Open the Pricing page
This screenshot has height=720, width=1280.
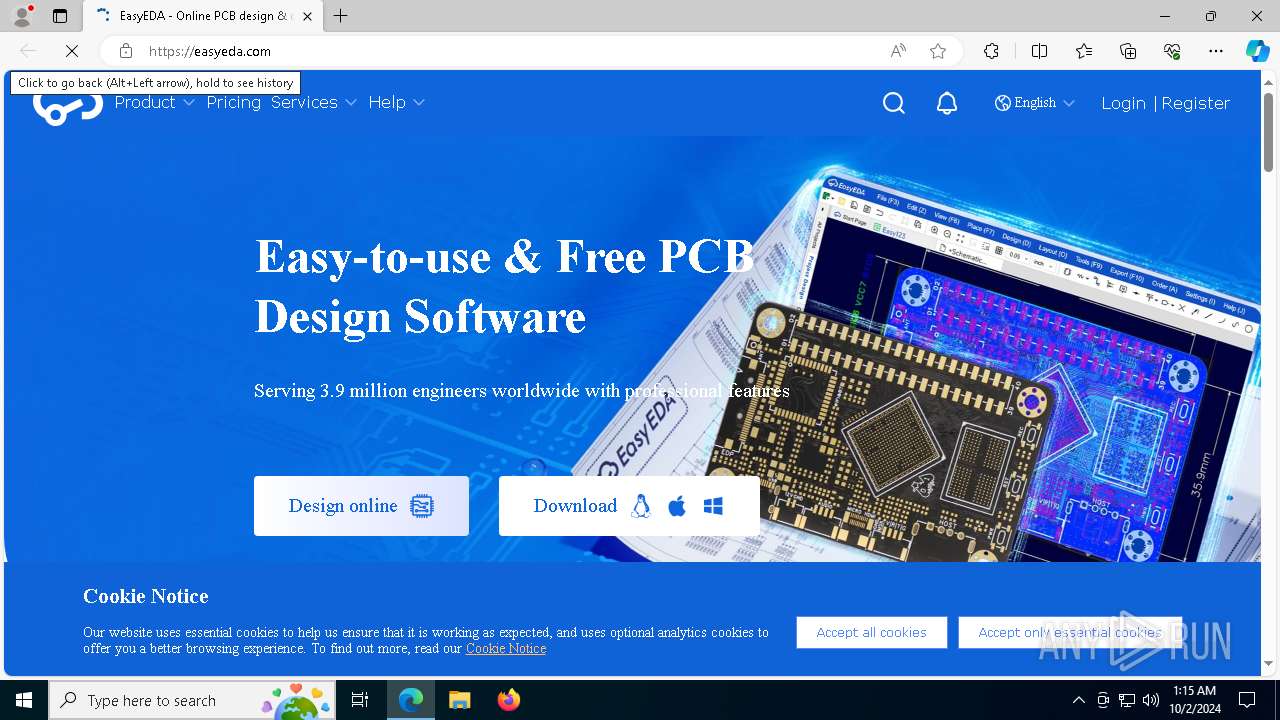tap(233, 102)
